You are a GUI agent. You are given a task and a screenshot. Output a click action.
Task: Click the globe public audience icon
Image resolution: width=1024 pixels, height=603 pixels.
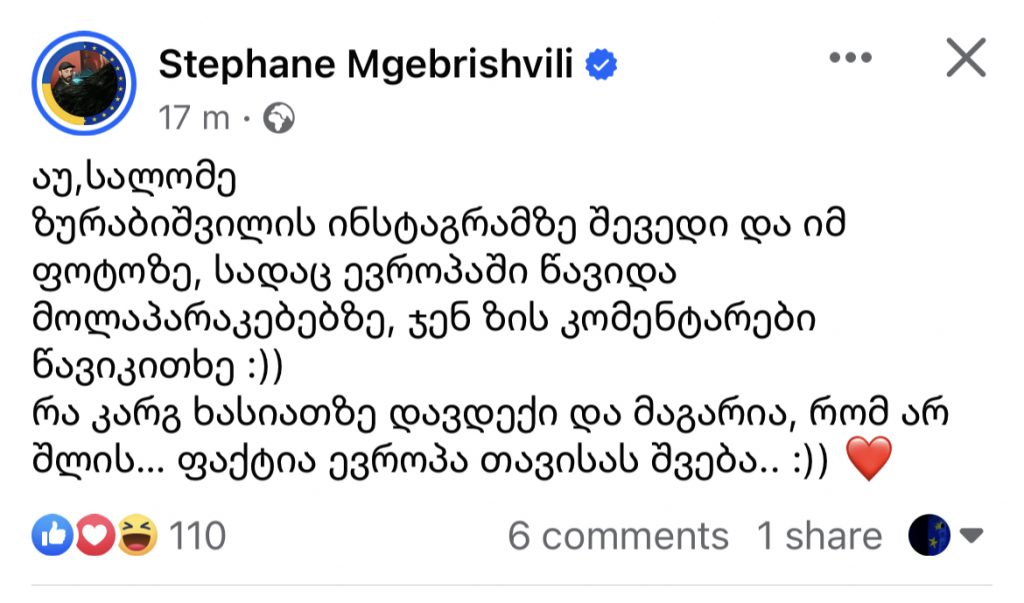279,119
